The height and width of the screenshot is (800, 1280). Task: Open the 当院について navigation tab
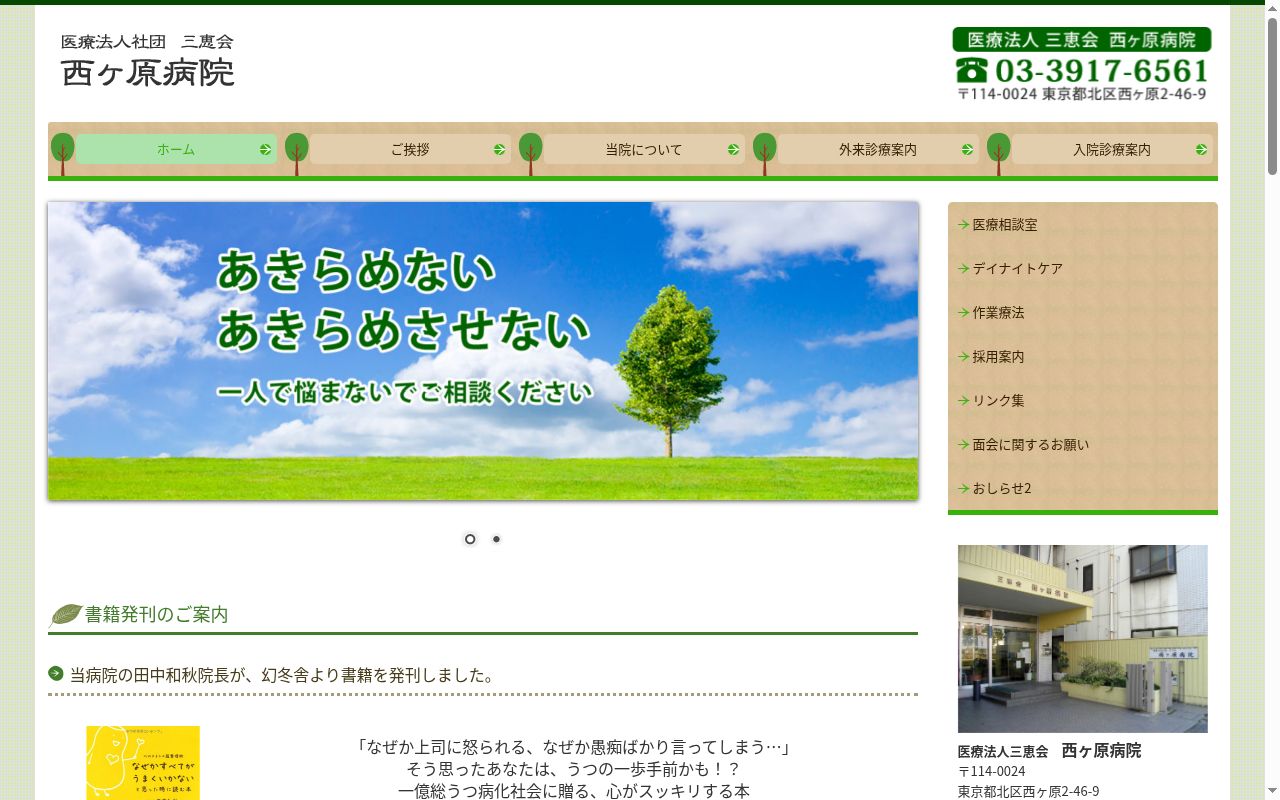coord(644,149)
